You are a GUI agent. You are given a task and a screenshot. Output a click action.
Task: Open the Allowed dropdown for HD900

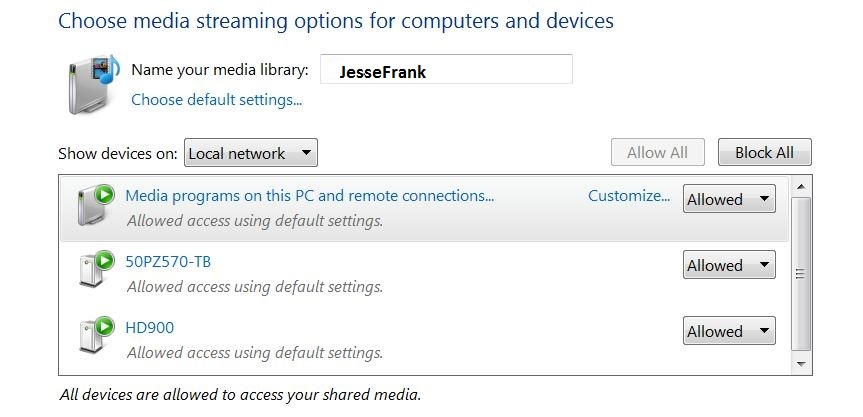pyautogui.click(x=729, y=331)
